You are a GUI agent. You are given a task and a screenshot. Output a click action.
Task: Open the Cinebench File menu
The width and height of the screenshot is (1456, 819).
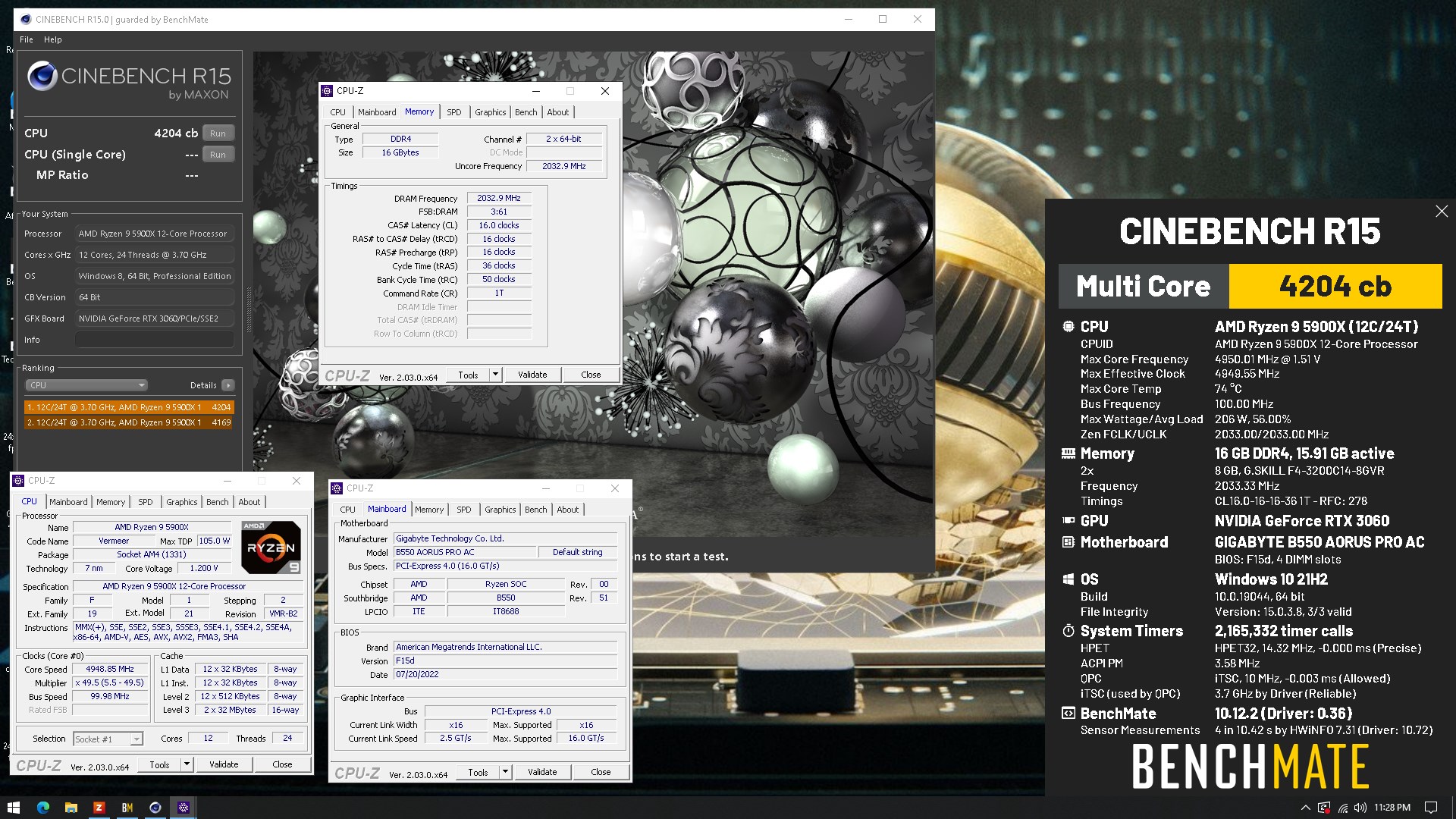[x=27, y=39]
